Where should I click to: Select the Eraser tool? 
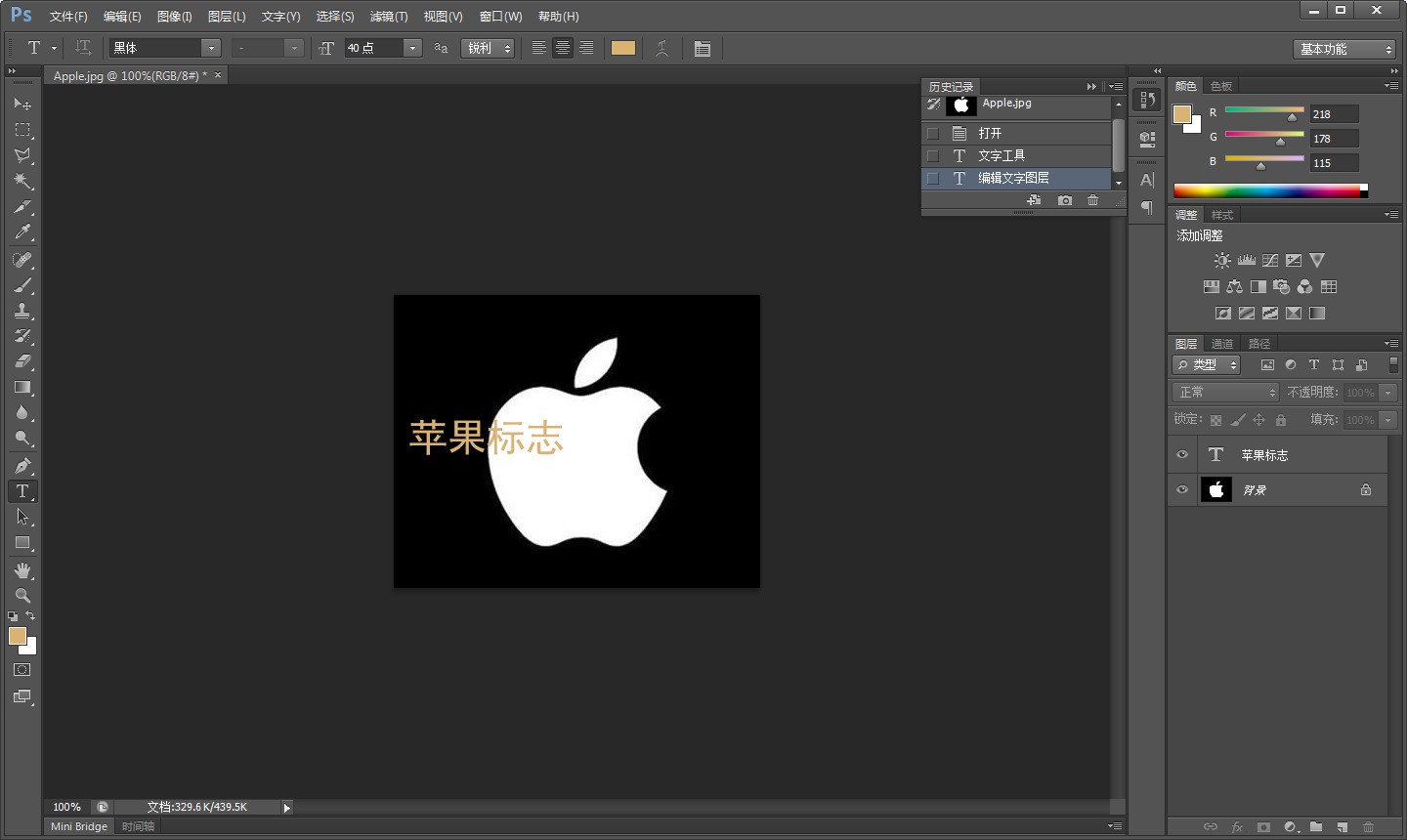pyautogui.click(x=22, y=361)
